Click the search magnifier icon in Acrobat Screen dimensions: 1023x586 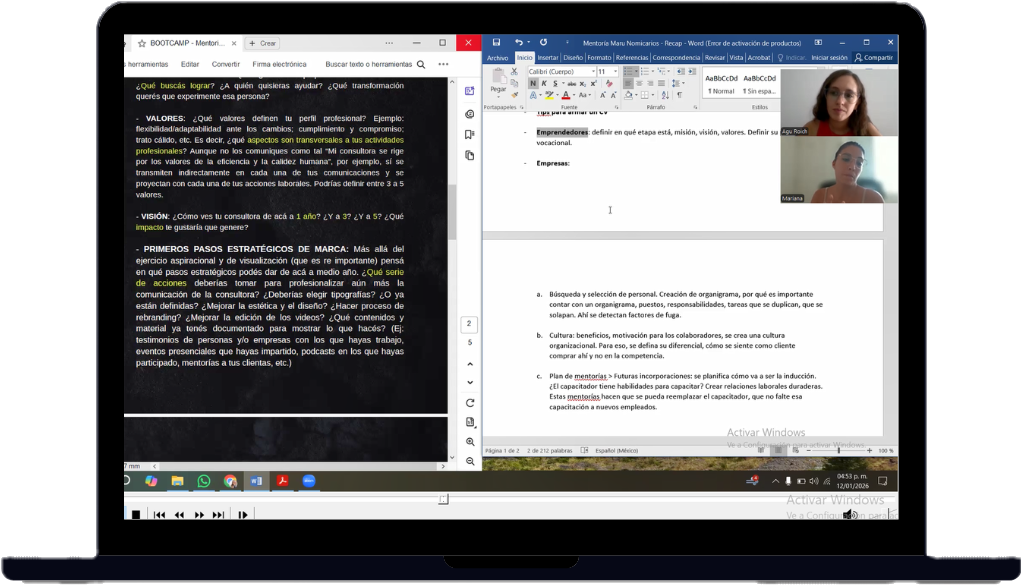[x=421, y=64]
